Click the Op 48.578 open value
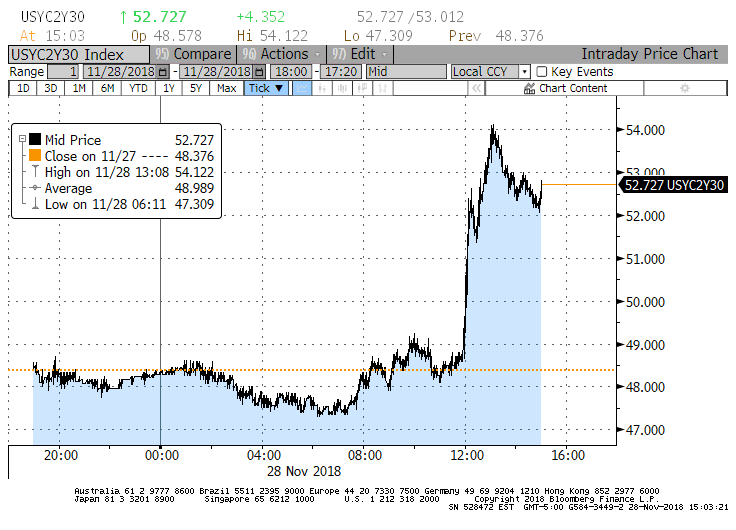This screenshot has height=530, width=736. pos(166,36)
